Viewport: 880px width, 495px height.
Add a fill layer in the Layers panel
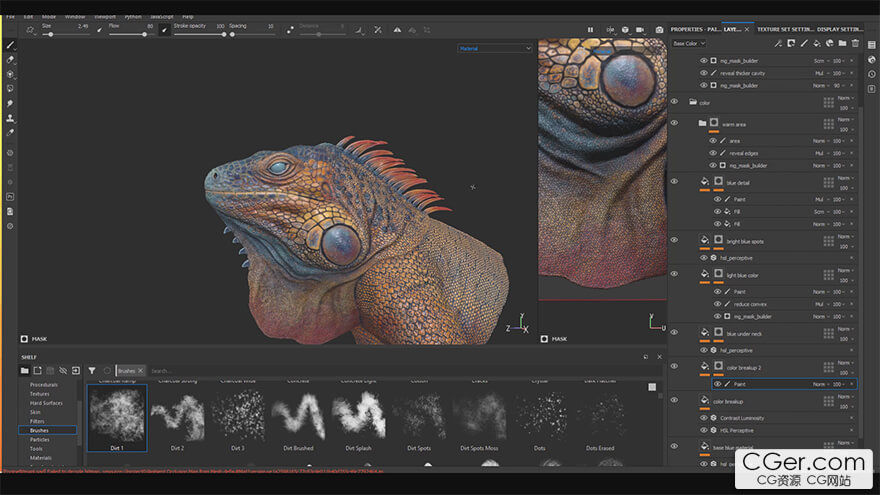(817, 43)
